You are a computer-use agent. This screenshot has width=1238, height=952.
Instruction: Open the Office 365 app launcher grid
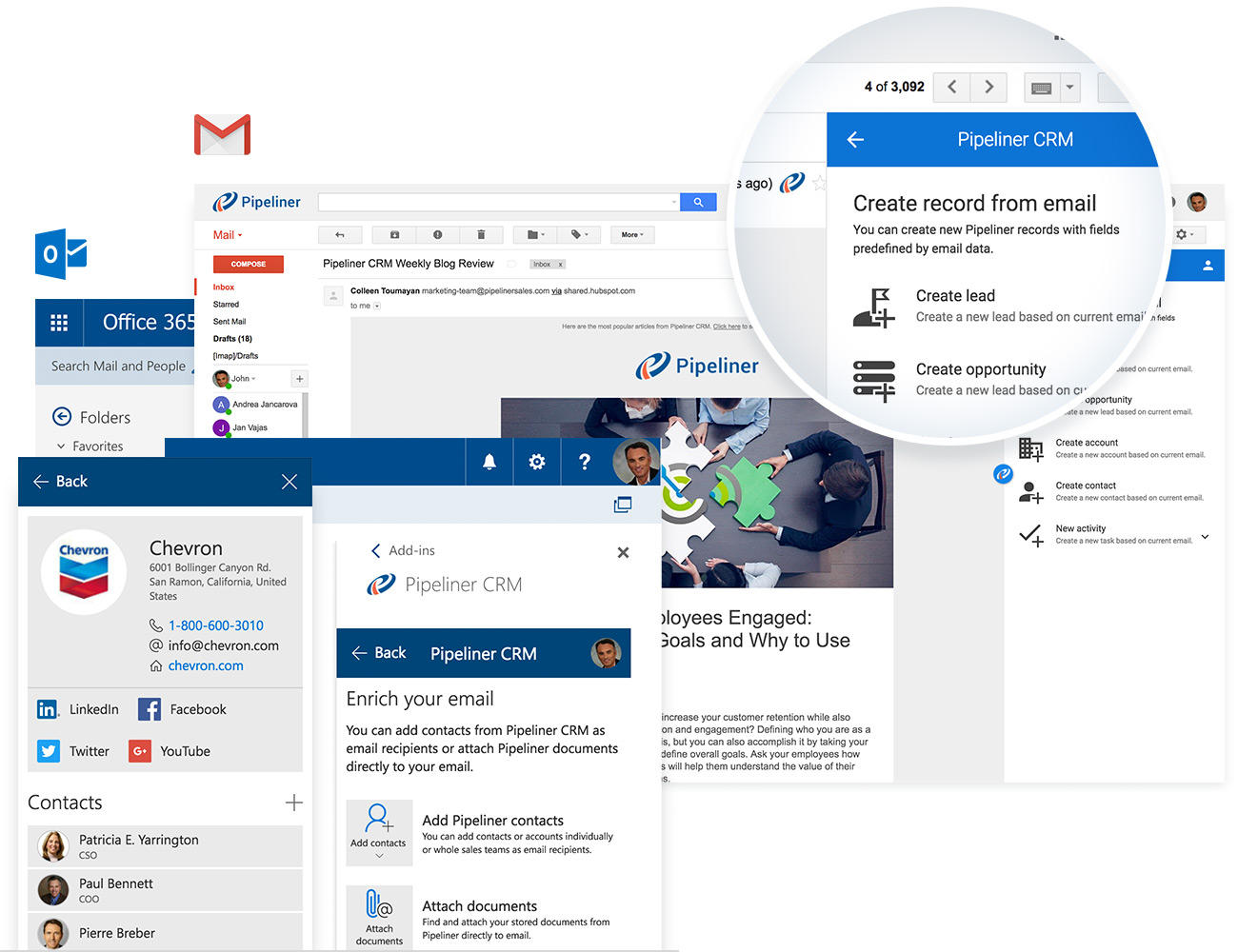(x=59, y=323)
